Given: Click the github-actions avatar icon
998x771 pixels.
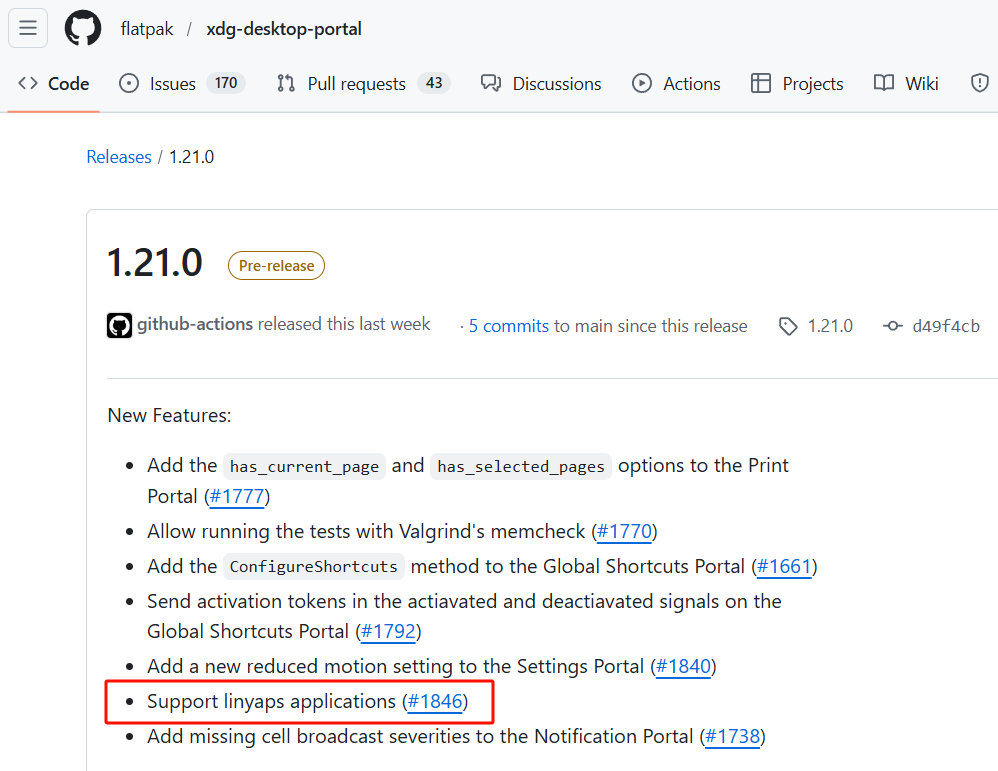Looking at the screenshot, I should coord(120,325).
